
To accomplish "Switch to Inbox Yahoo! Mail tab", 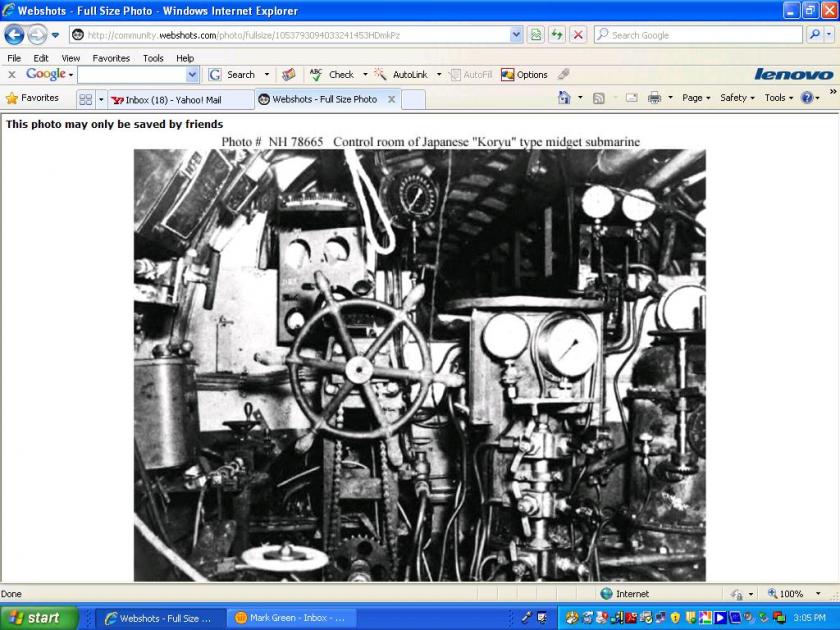I will pyautogui.click(x=180, y=100).
